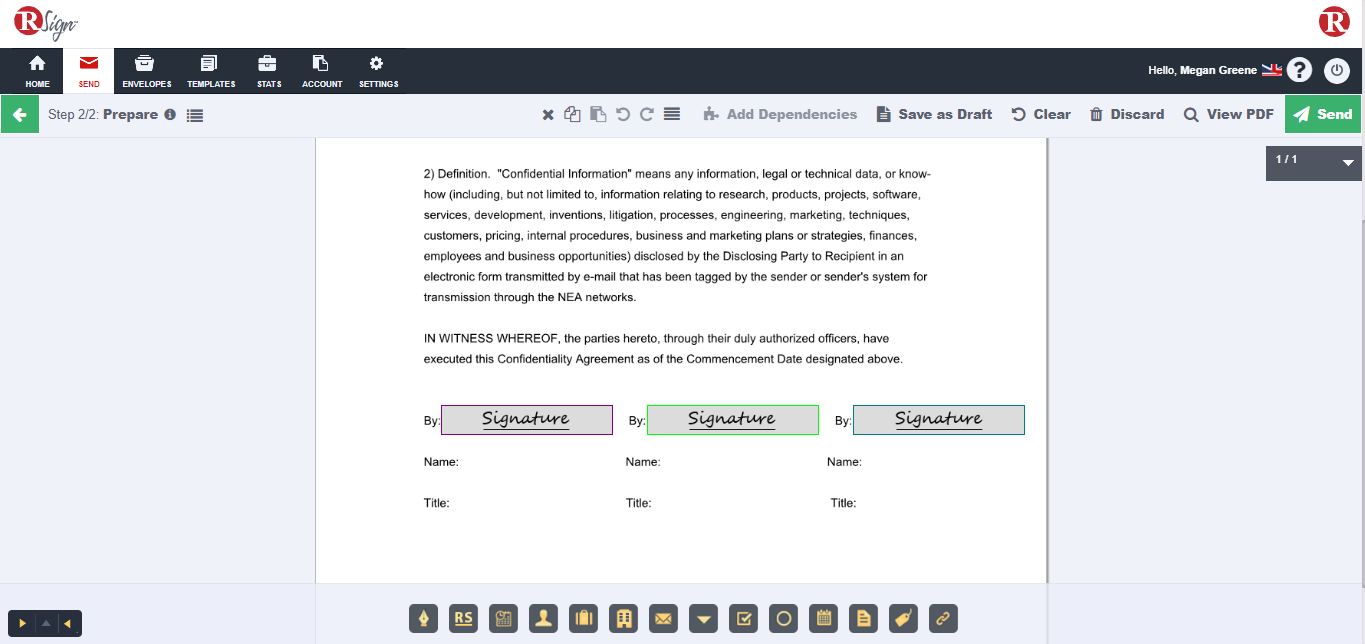The width and height of the screenshot is (1365, 644).
Task: Click the copy icon in prepare toolbar
Action: (x=572, y=114)
